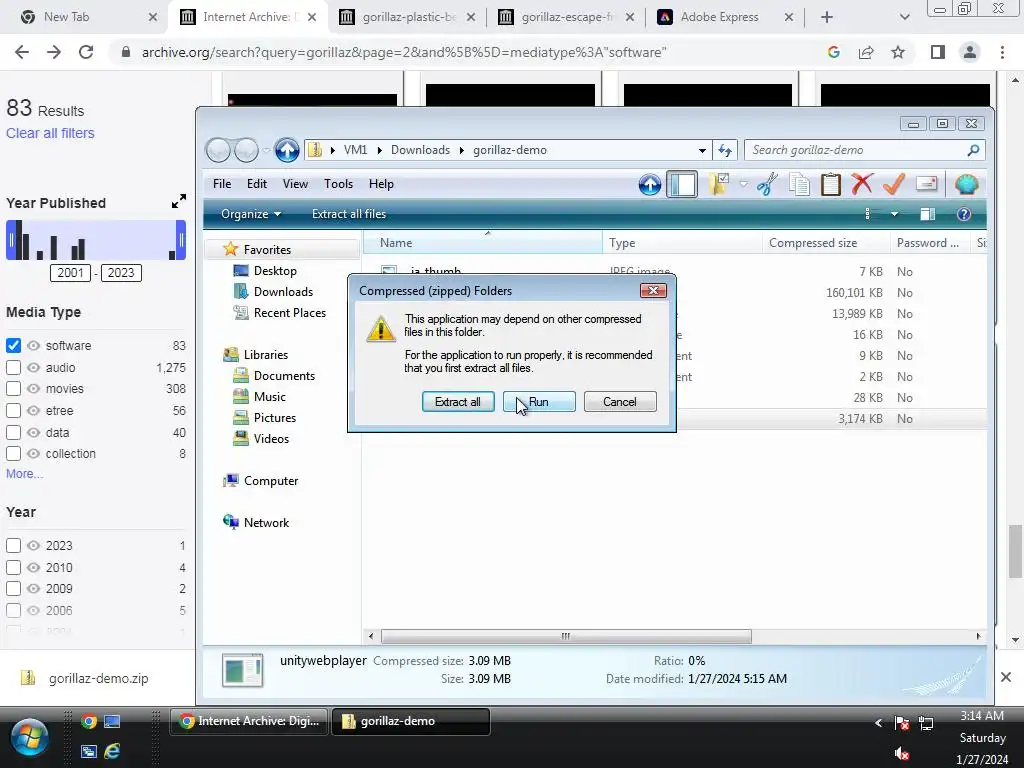The height and width of the screenshot is (768, 1024).
Task: Click the Run button
Action: tap(539, 402)
